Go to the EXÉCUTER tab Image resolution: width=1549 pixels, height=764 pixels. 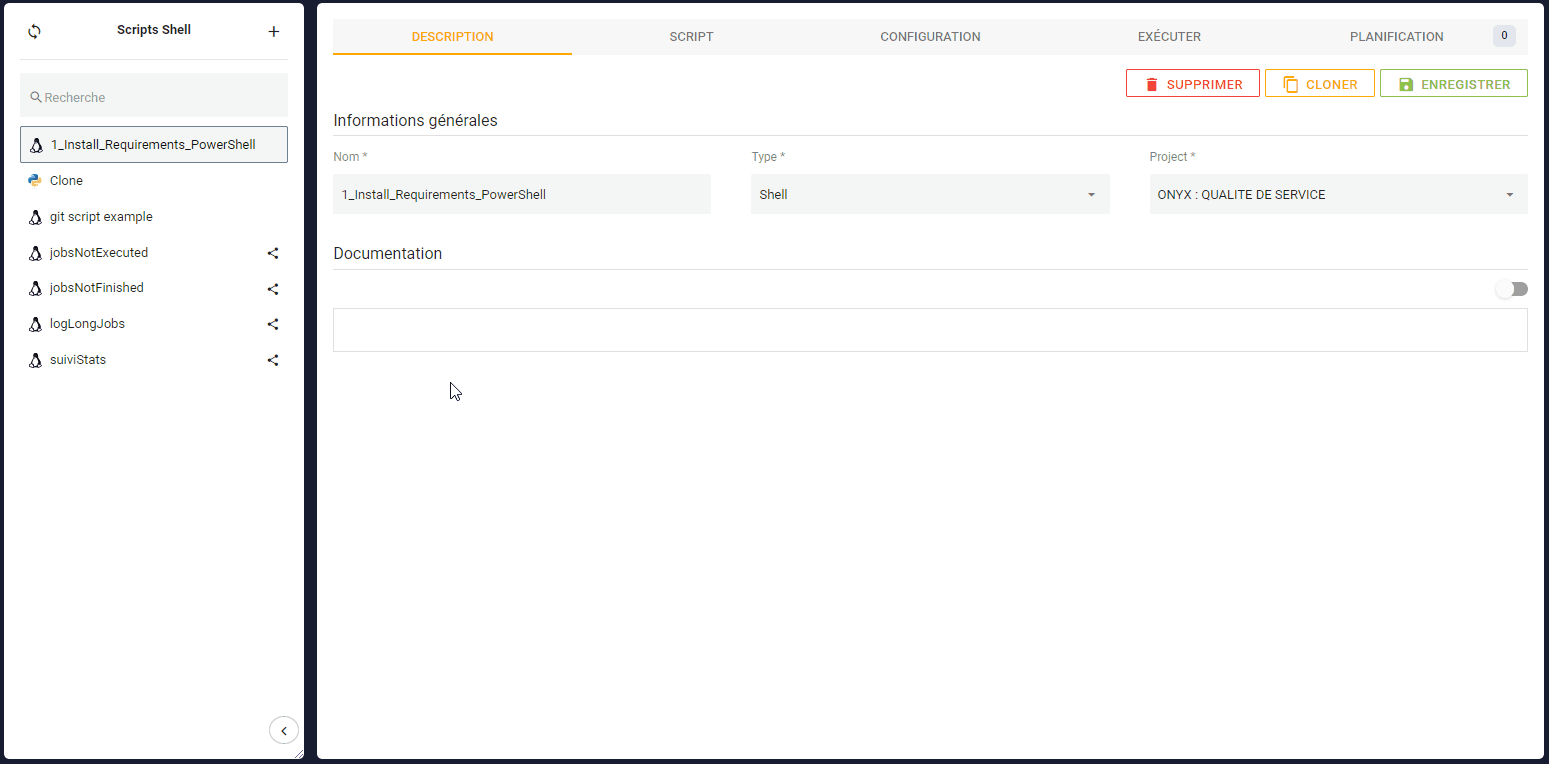(1169, 37)
